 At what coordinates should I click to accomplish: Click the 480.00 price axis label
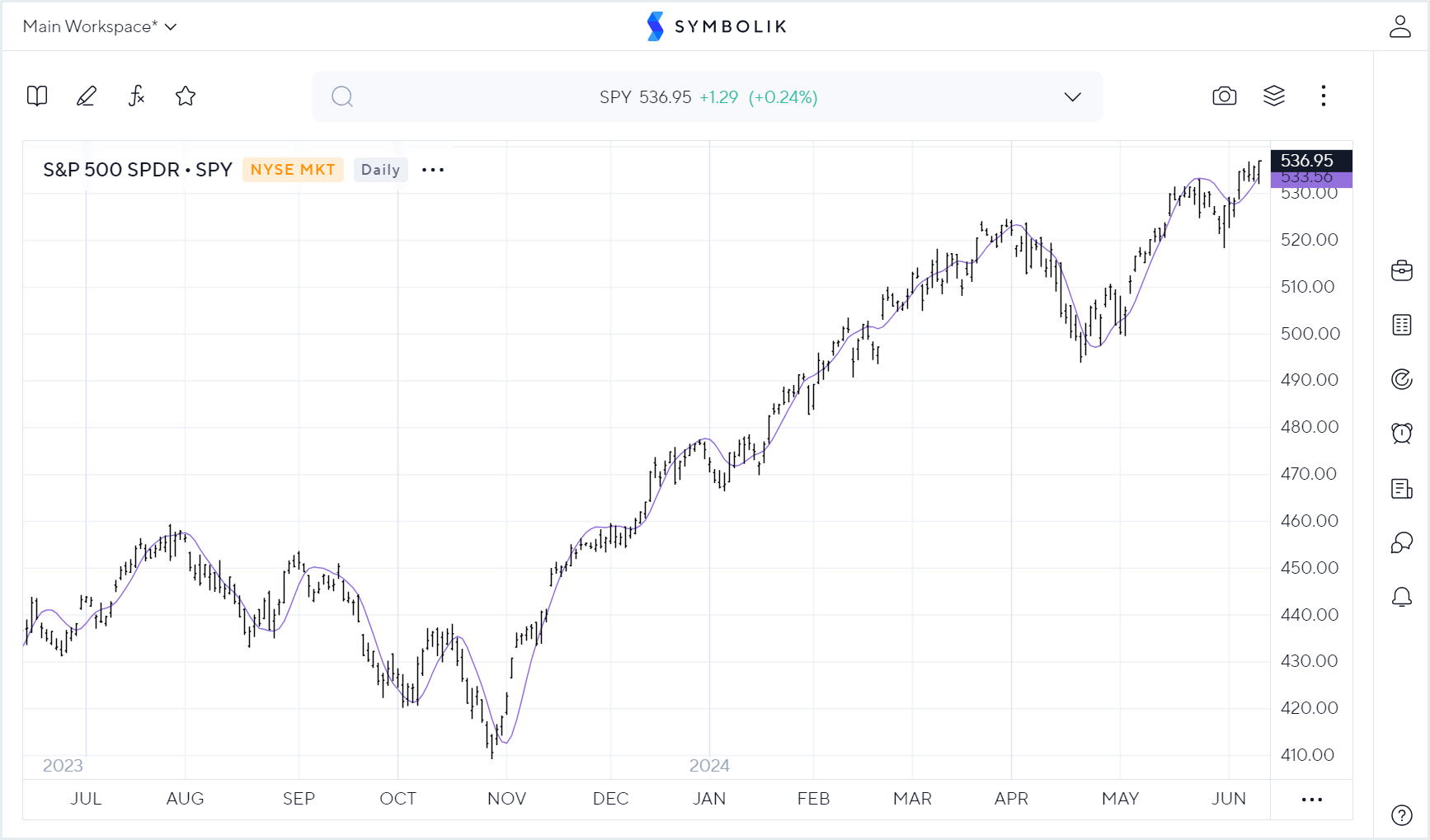(1310, 427)
